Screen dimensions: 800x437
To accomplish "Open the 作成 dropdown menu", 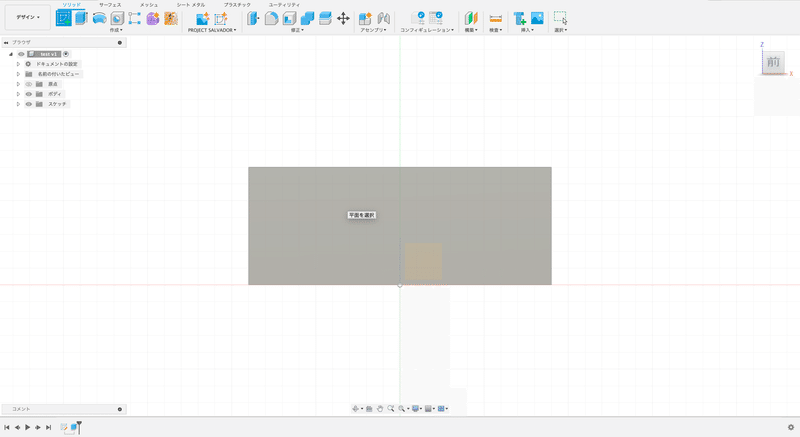I will [x=116, y=30].
